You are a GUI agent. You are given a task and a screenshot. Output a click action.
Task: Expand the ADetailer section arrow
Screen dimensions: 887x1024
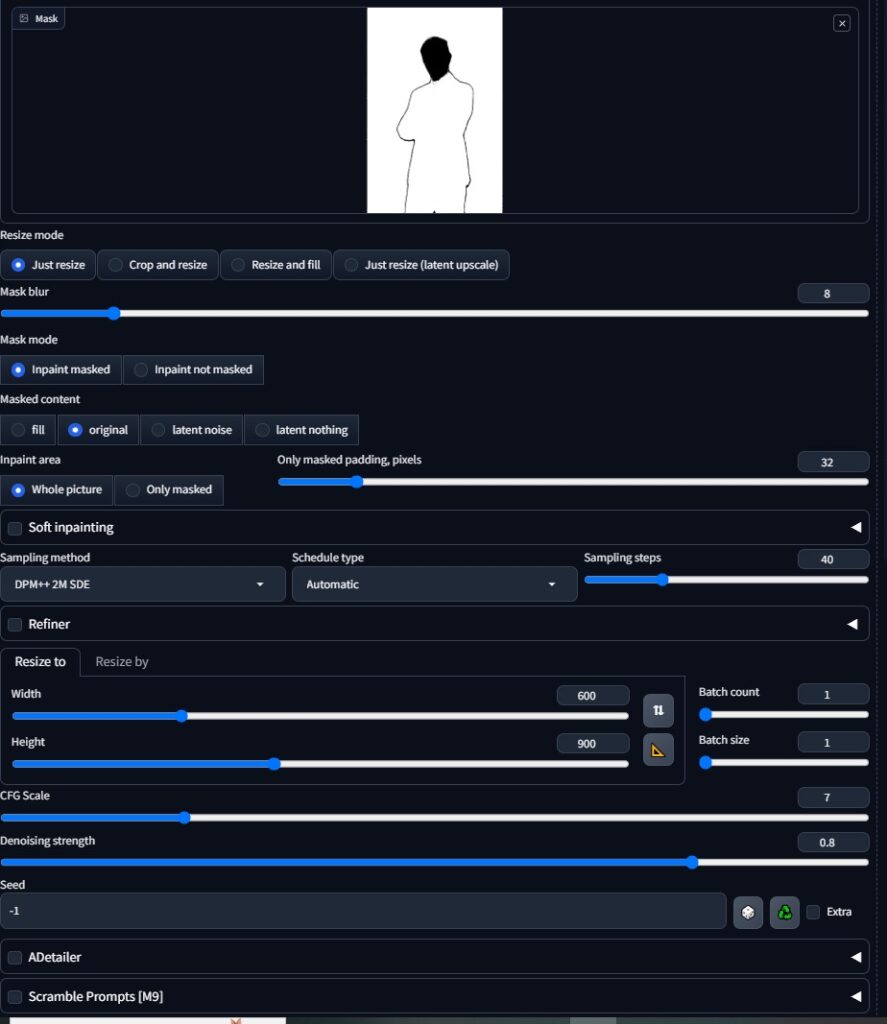coord(856,957)
